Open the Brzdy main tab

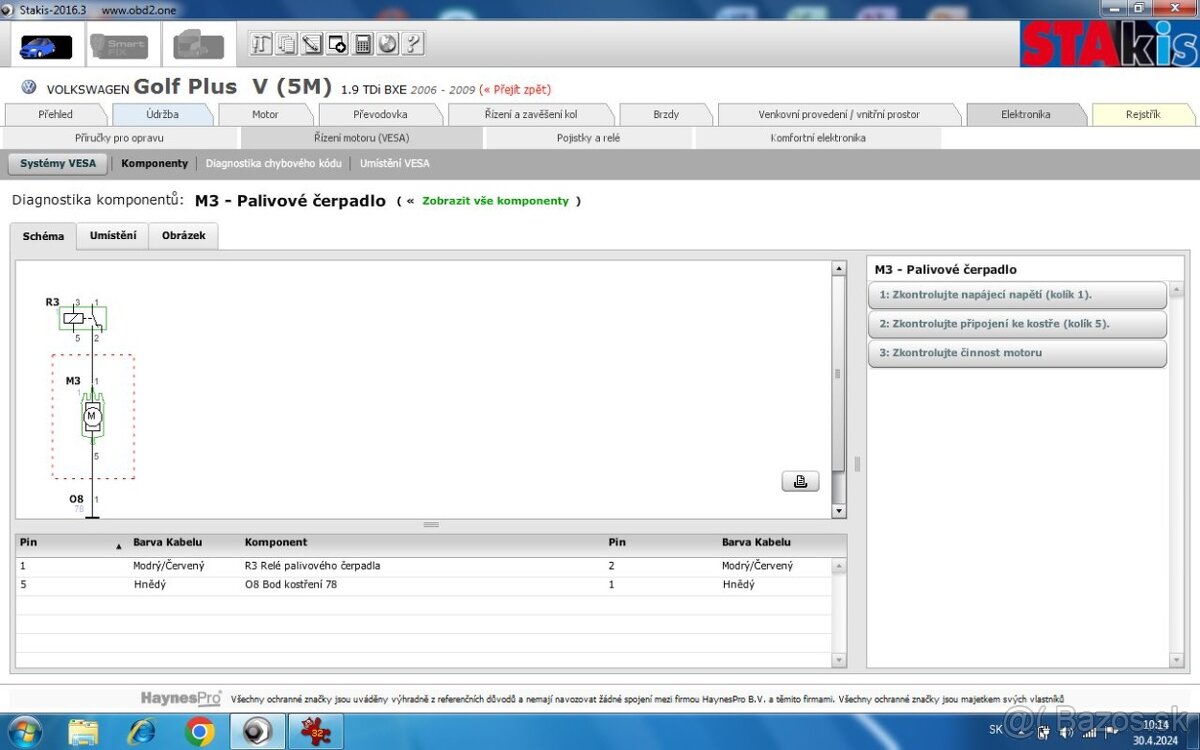(666, 114)
